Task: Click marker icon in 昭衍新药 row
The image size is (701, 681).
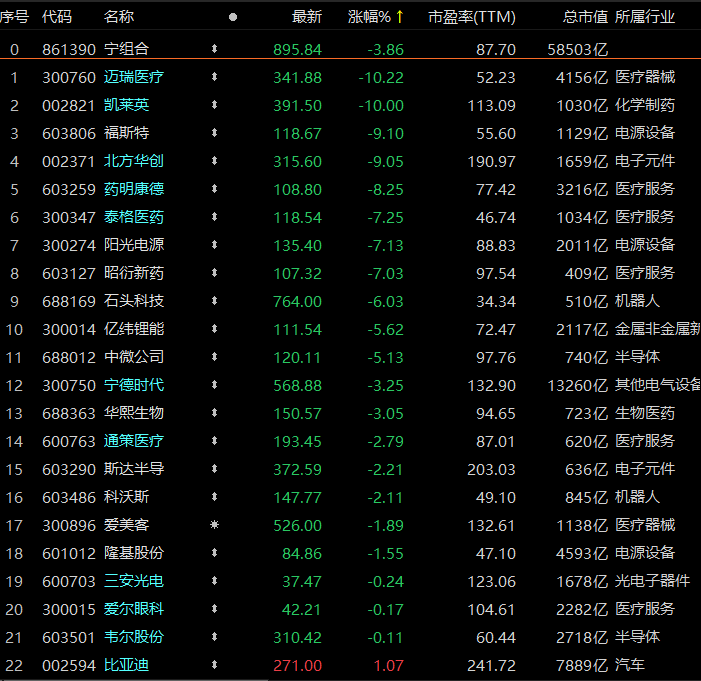Action: [x=215, y=273]
